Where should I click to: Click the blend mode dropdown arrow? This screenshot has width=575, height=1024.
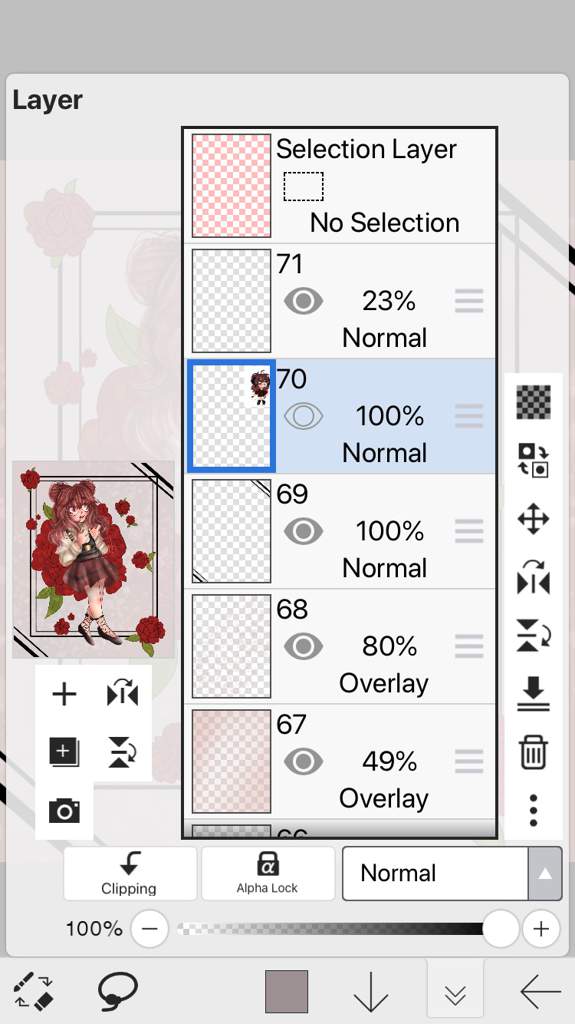545,874
